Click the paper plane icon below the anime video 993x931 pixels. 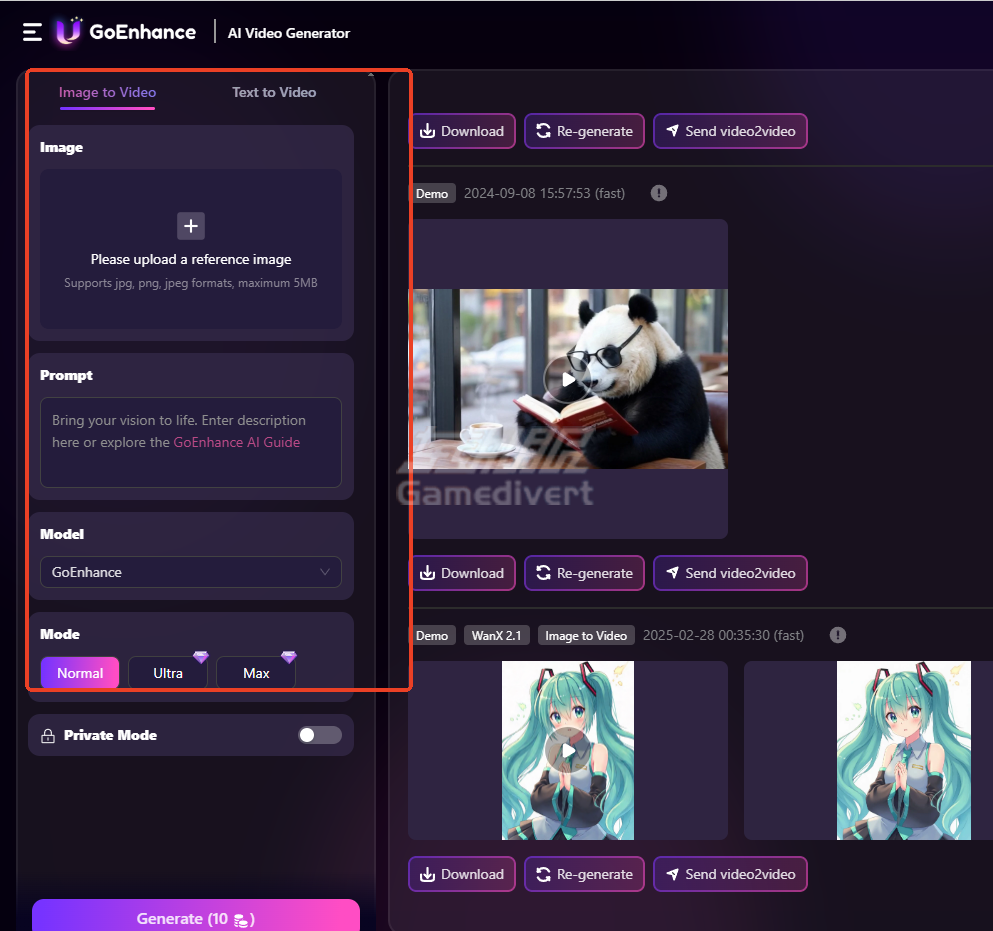pyautogui.click(x=673, y=873)
